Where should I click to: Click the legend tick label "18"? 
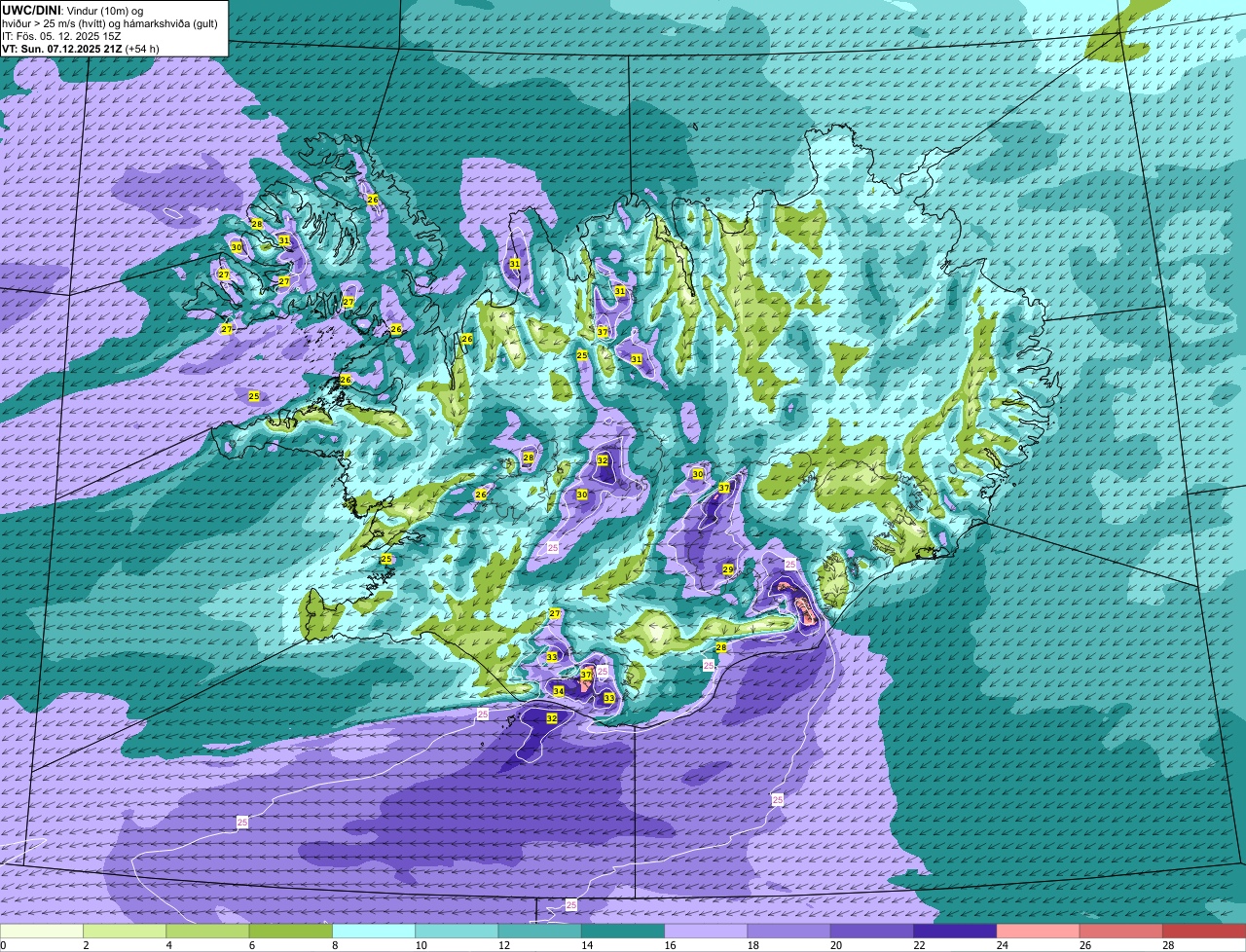point(752,945)
